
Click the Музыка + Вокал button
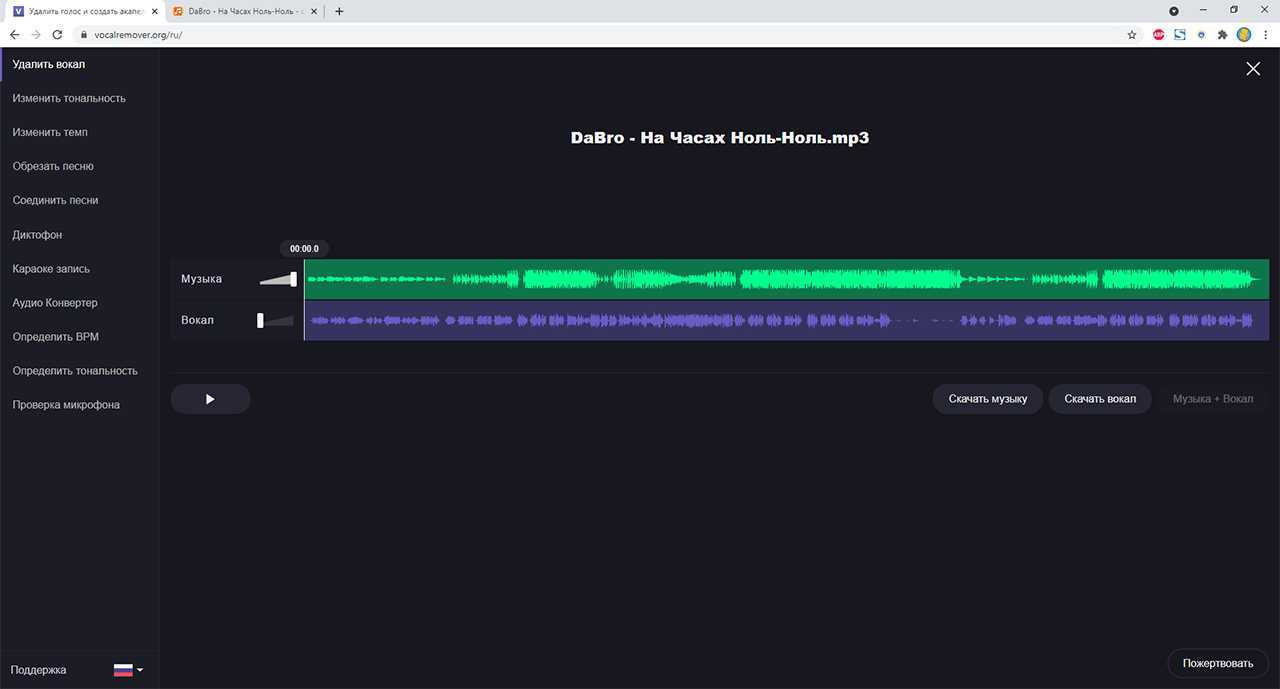(x=1213, y=399)
